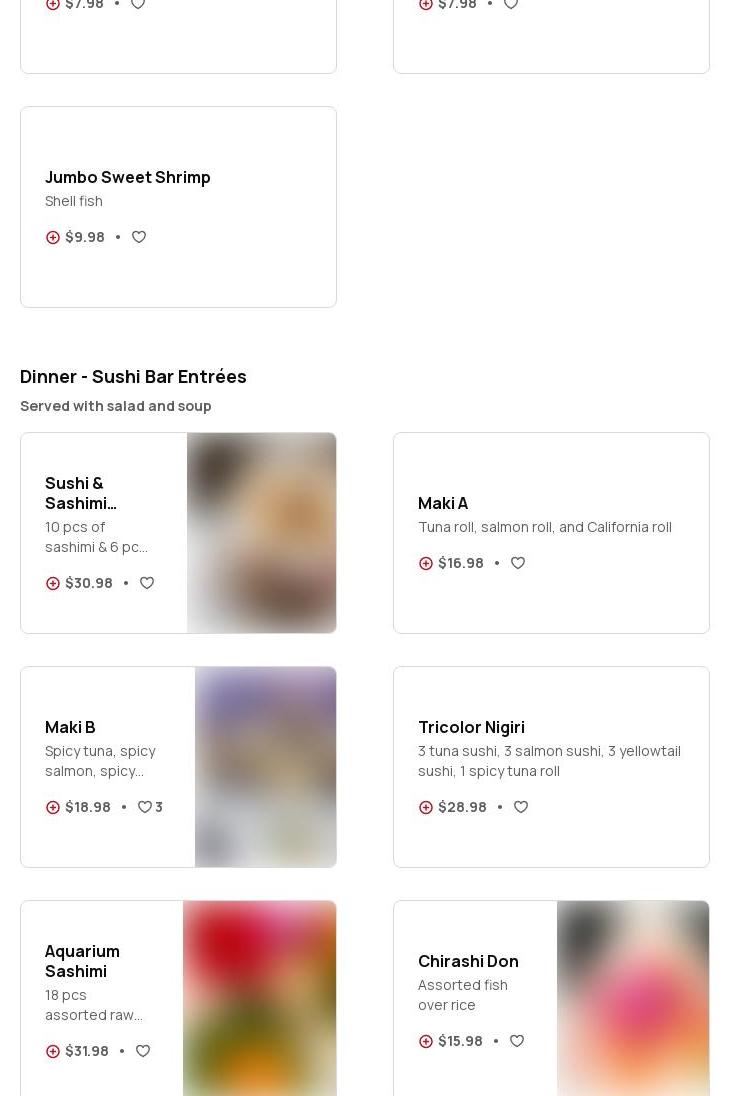Add Chirashi Don to the order
Screen dimensions: 750x1096
tap(426, 1041)
